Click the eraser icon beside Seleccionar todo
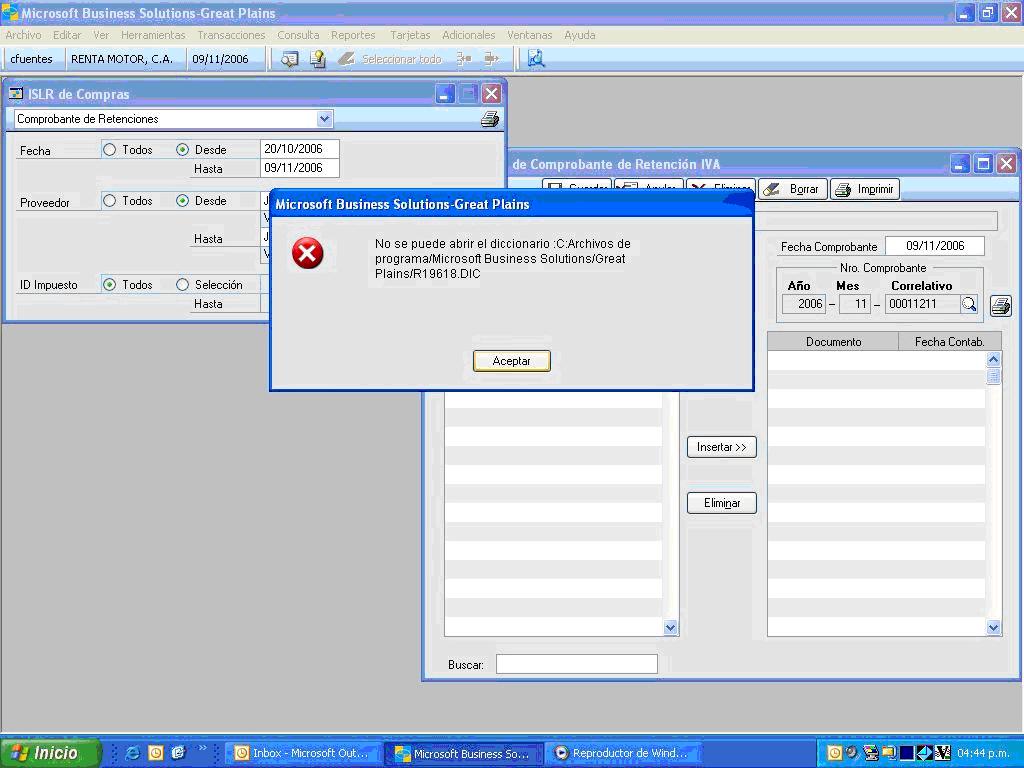 pyautogui.click(x=346, y=59)
